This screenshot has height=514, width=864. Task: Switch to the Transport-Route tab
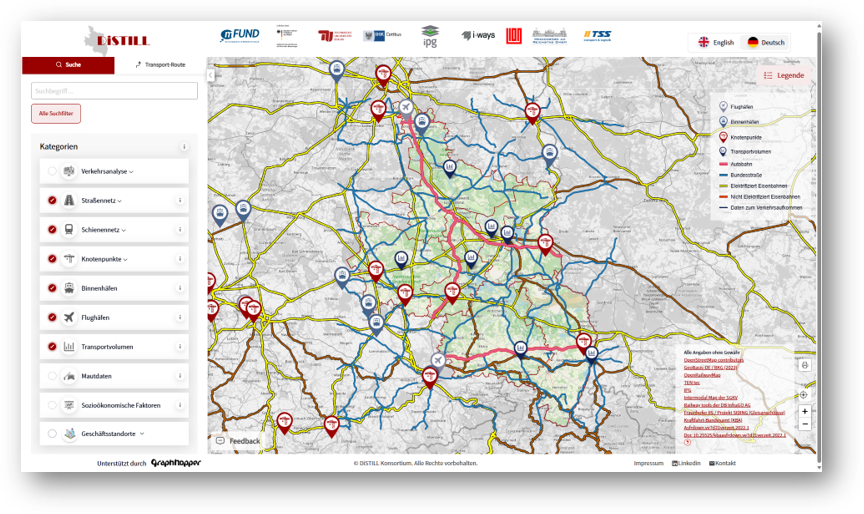coord(160,64)
